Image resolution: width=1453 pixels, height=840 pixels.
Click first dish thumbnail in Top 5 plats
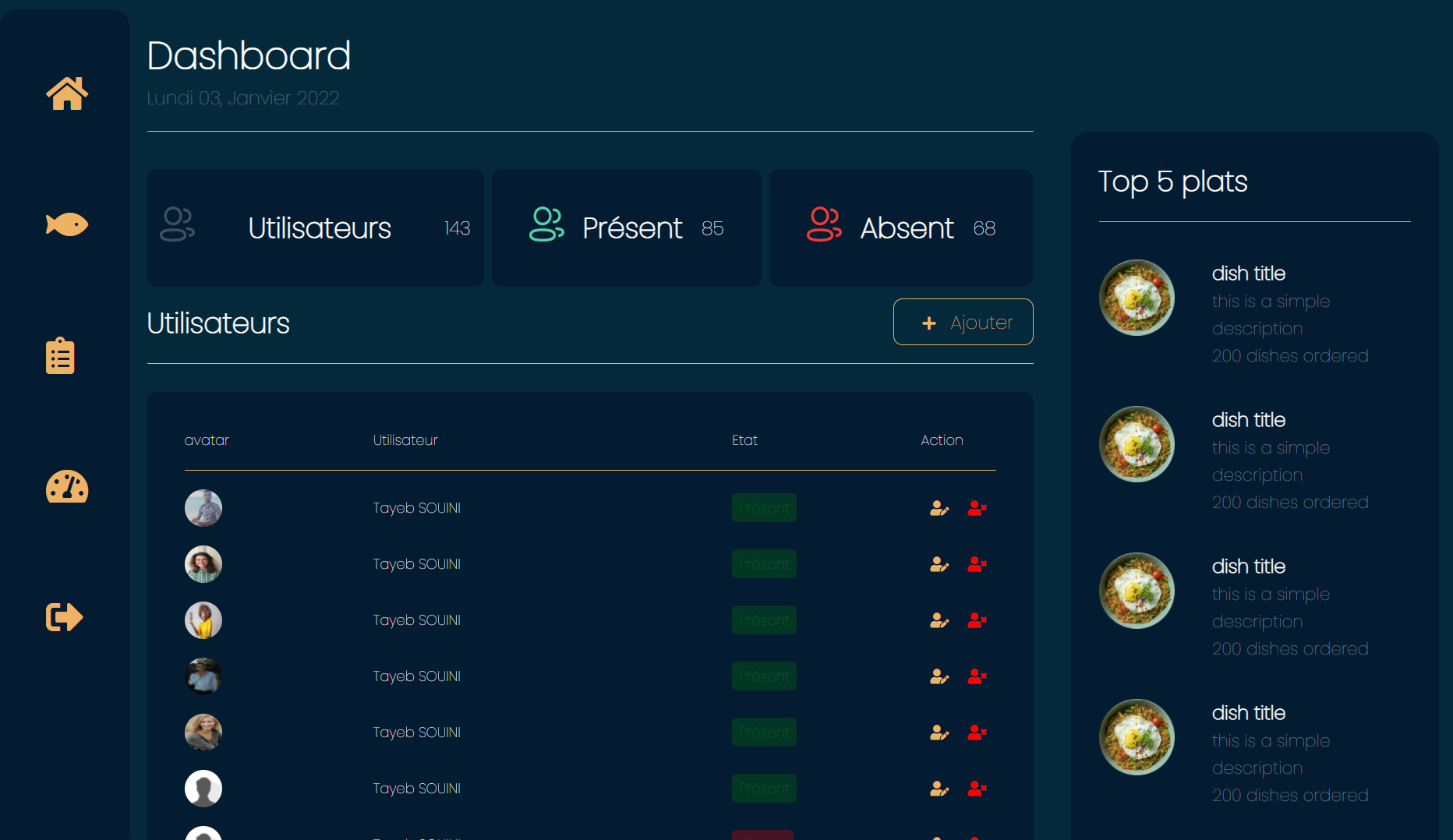click(x=1137, y=298)
